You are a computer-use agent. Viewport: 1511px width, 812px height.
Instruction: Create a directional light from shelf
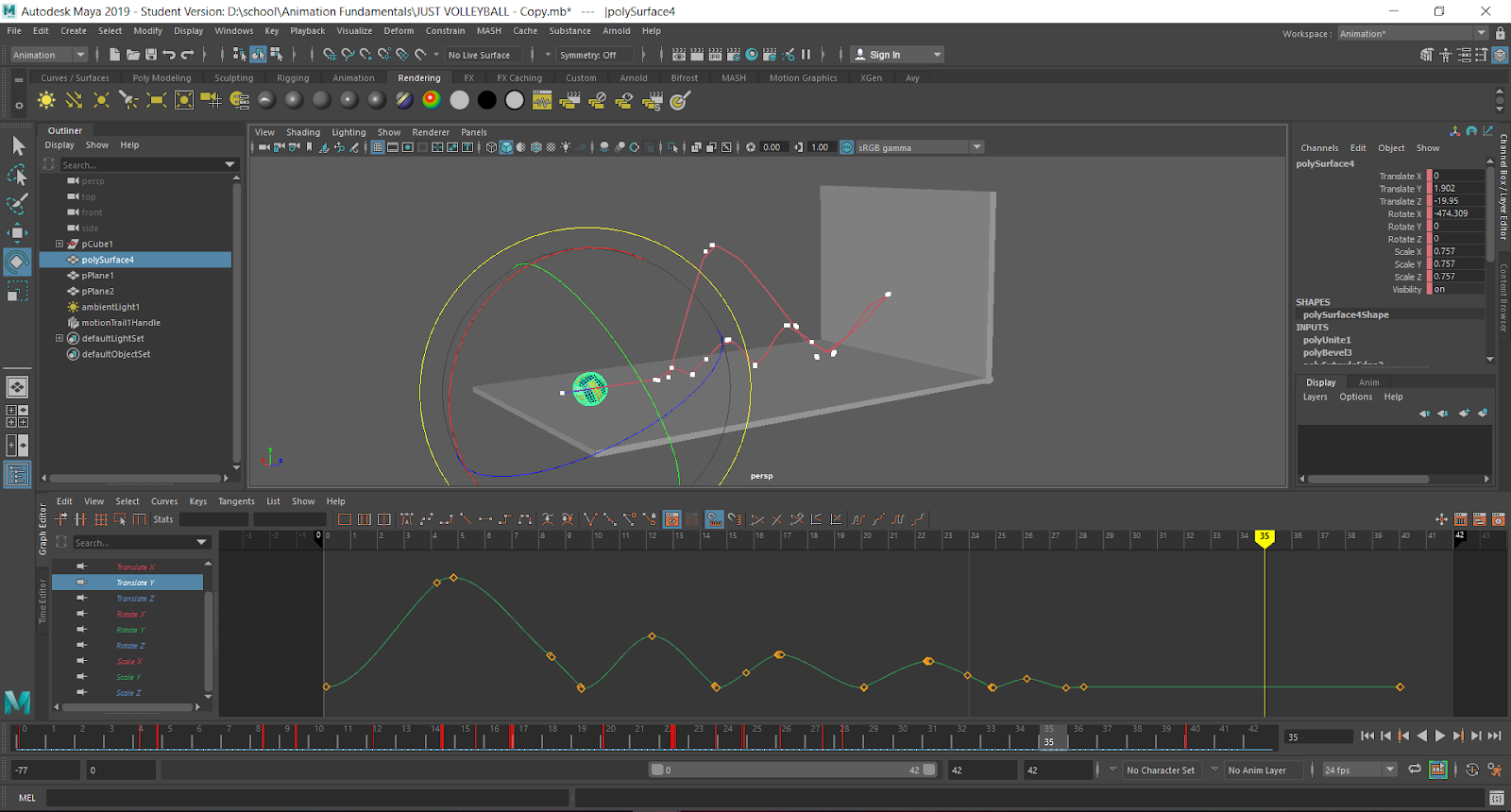pos(74,100)
